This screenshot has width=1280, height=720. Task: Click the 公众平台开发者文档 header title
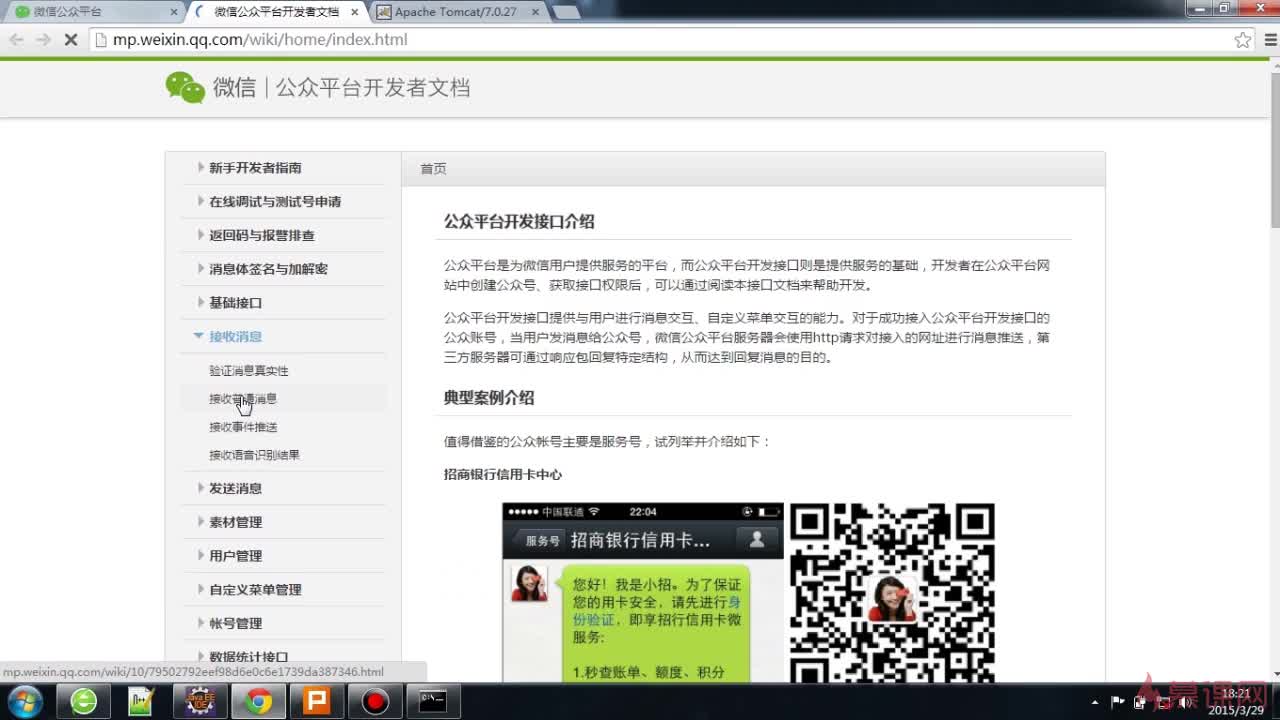coord(372,88)
